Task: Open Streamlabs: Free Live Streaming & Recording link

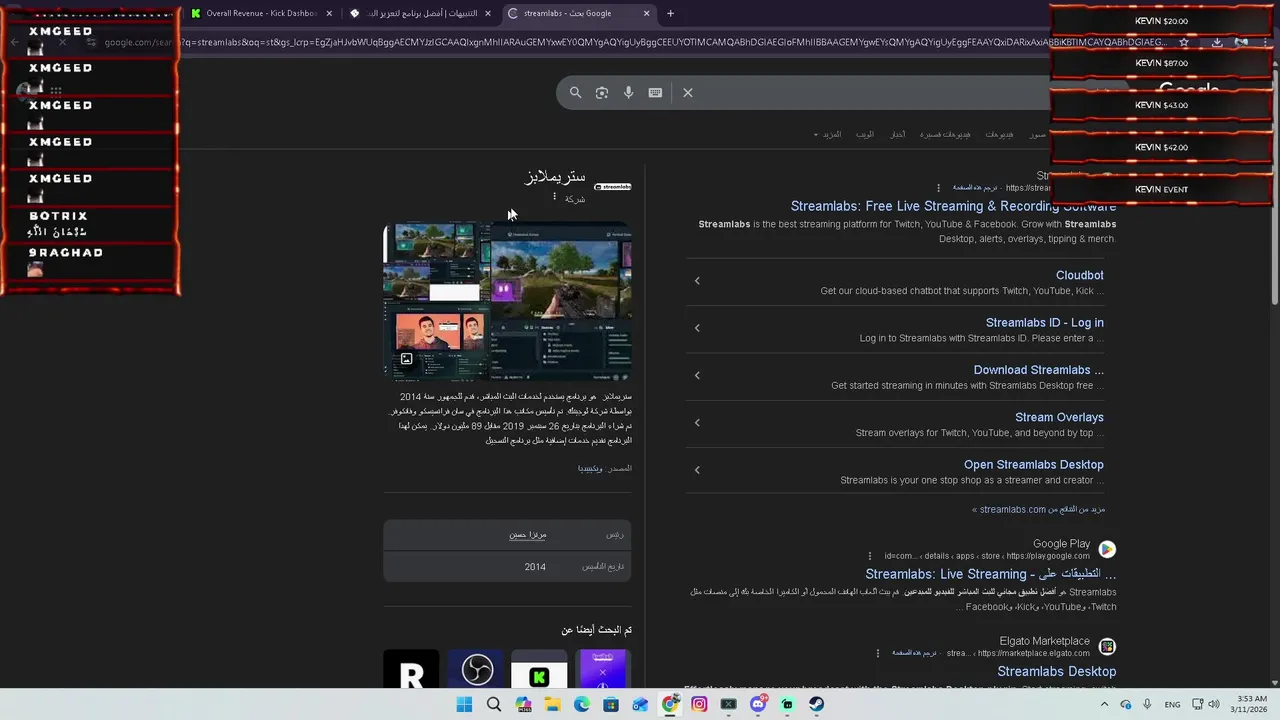Action: 953,206
